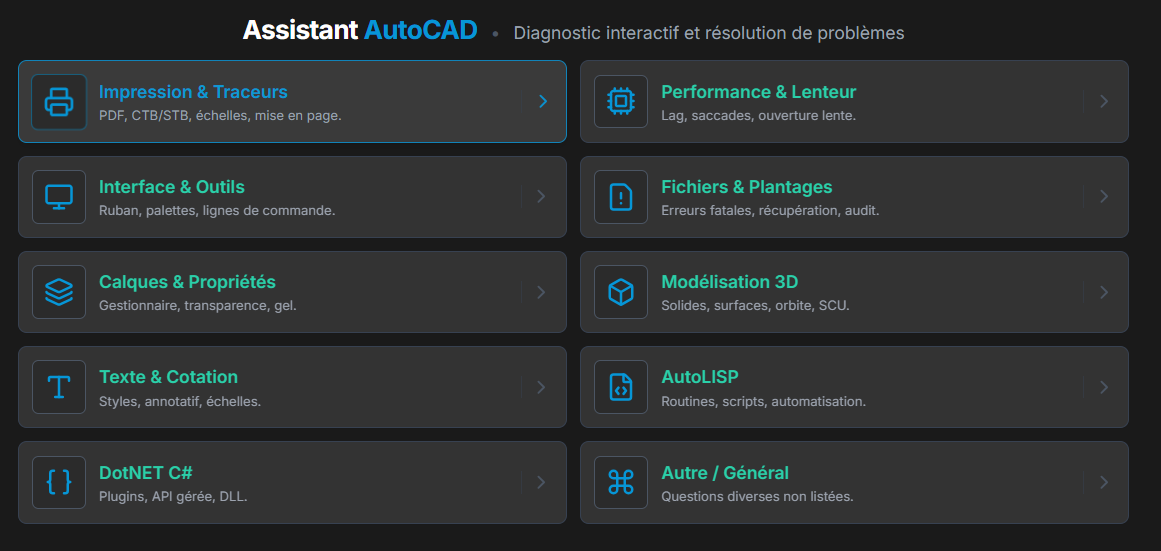Click the T text icon for Cotation
The height and width of the screenshot is (551, 1161).
point(59,387)
